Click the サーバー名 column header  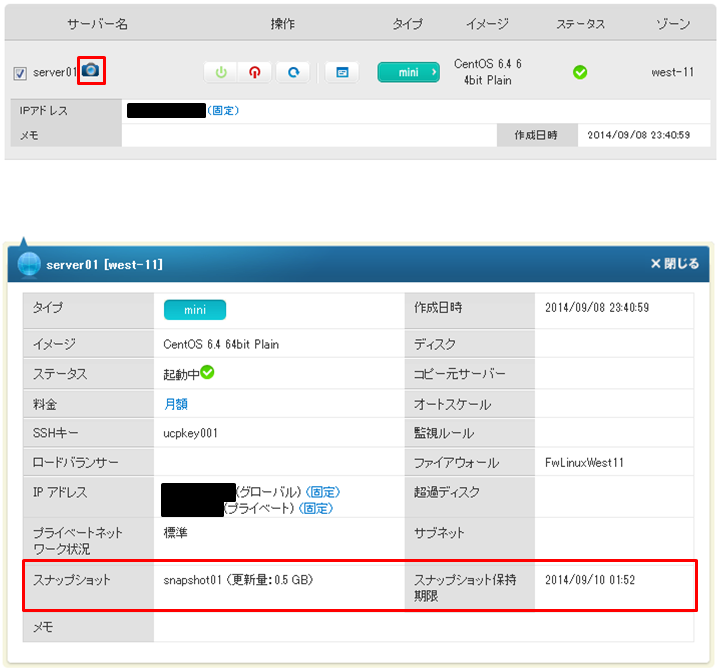coord(97,23)
